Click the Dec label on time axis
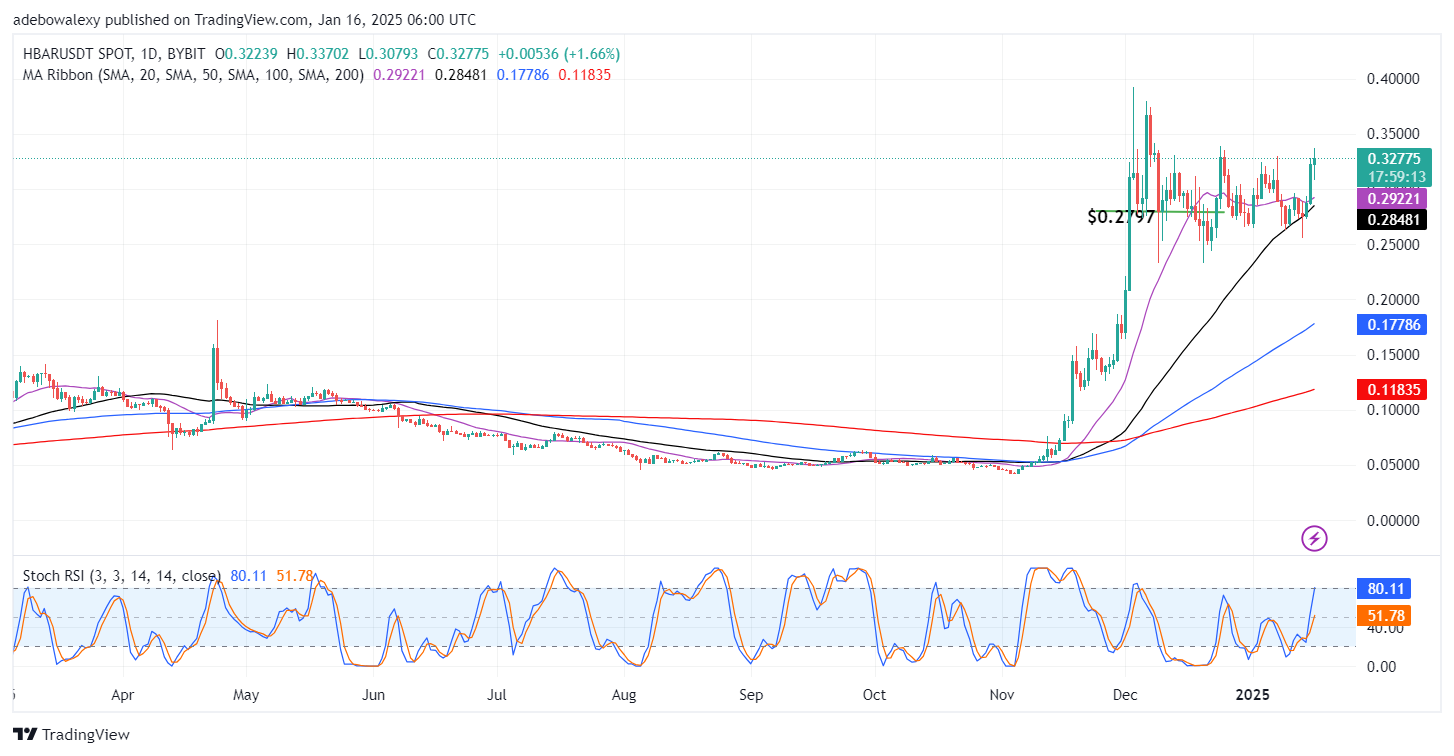The height and width of the screenshot is (756, 1454). [x=1126, y=694]
